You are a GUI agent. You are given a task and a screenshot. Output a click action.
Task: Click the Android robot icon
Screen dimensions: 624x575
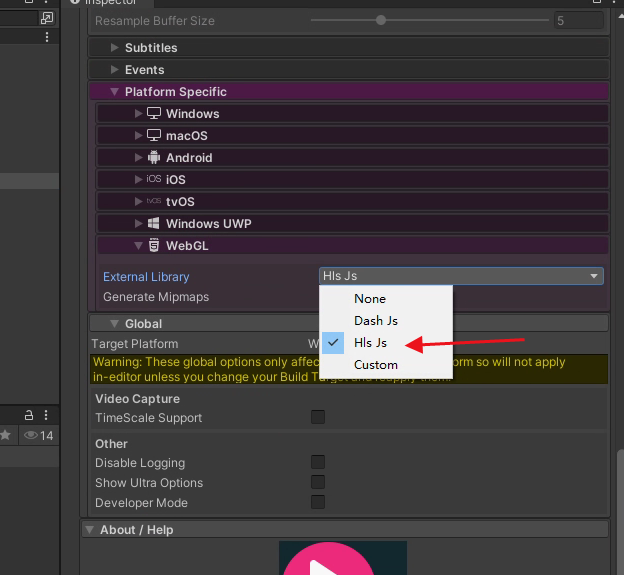coord(154,158)
